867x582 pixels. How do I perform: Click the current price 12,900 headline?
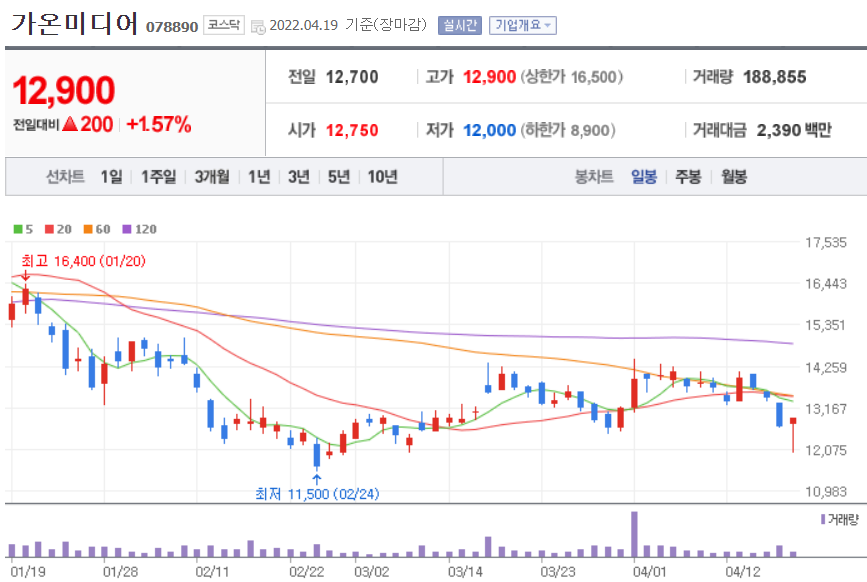[x=64, y=90]
